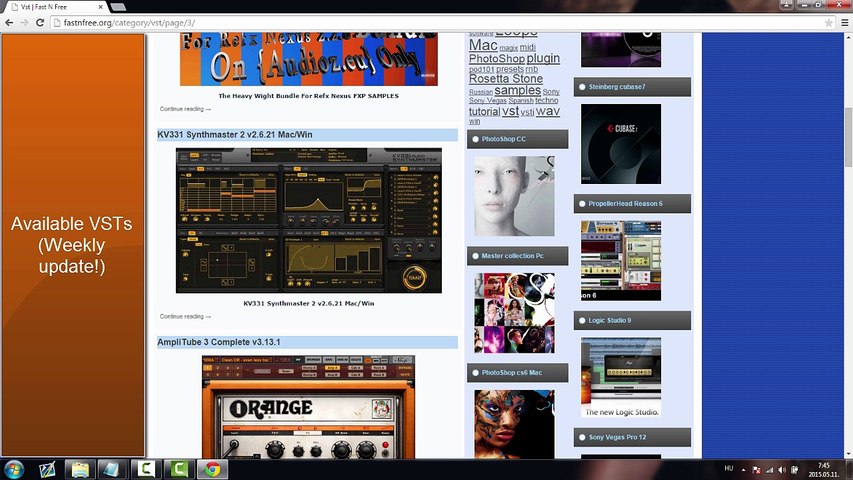Screen dimensions: 853x480
Task: Click the Reason 6 rack thumbnail
Action: click(621, 261)
